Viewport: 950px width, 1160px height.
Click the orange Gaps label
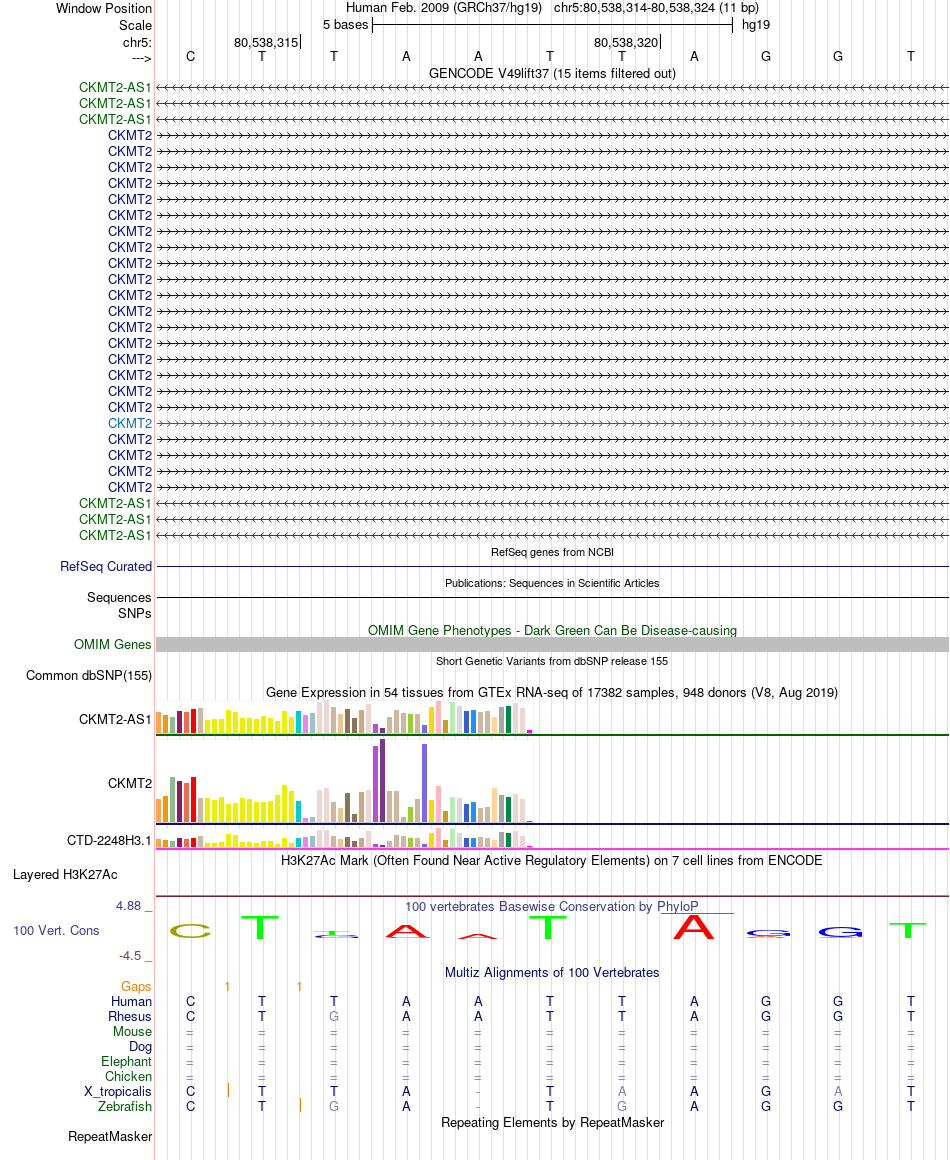[x=136, y=987]
